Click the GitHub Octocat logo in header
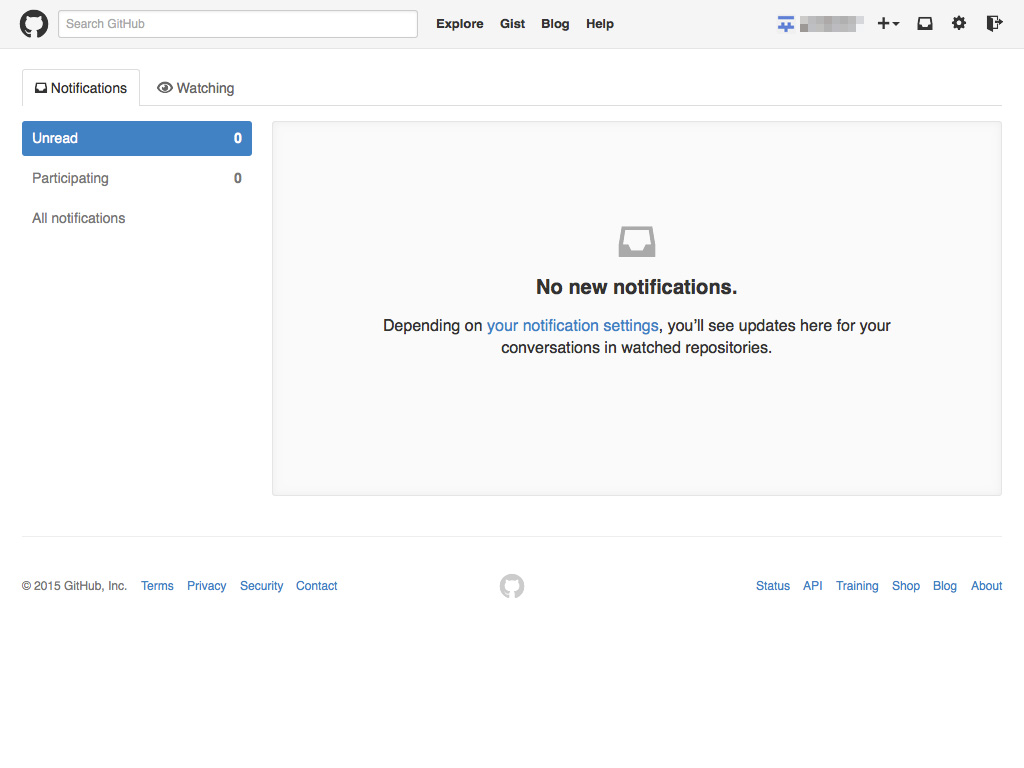The height and width of the screenshot is (768, 1024). [34, 24]
